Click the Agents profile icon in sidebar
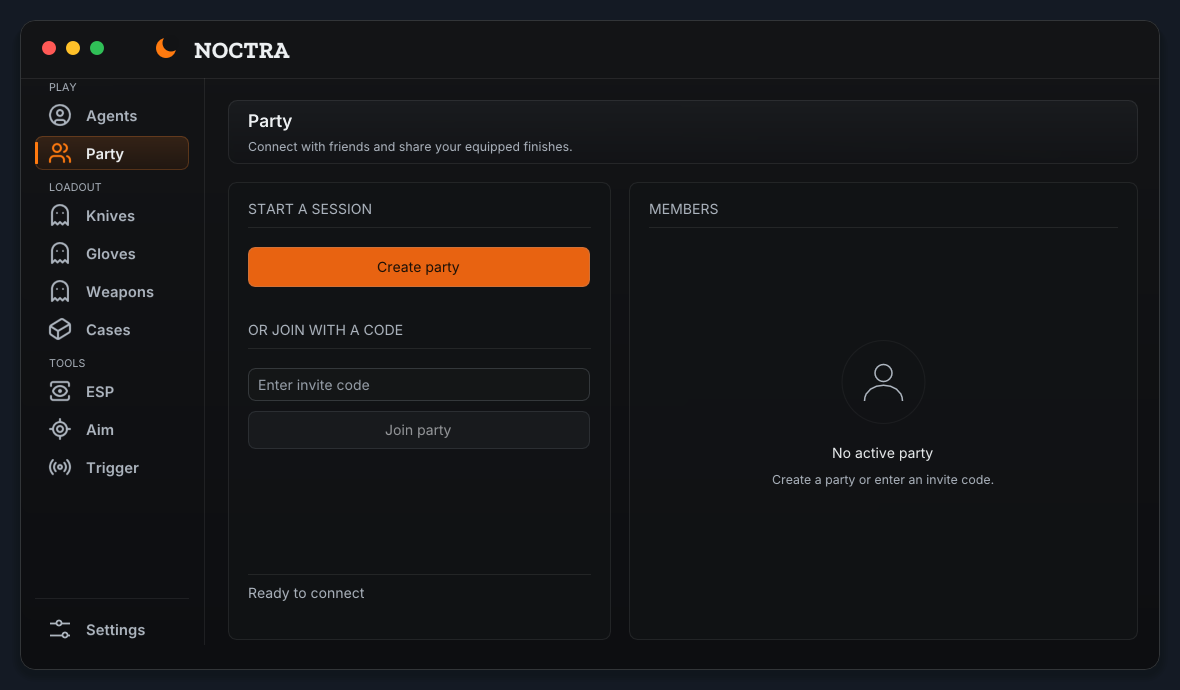 coord(60,115)
